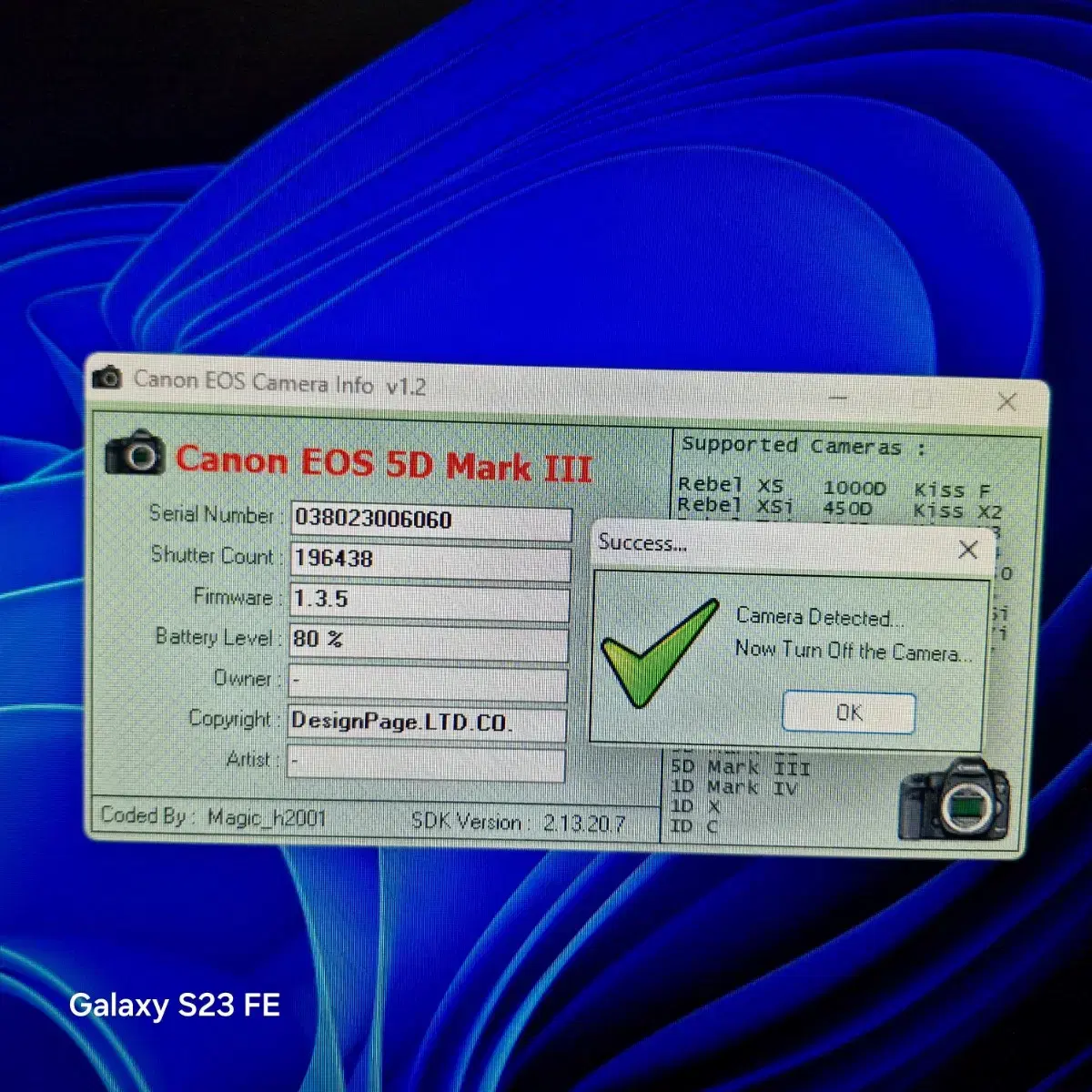Click 'Coded By : Magic_h2001' status text

coord(213,816)
